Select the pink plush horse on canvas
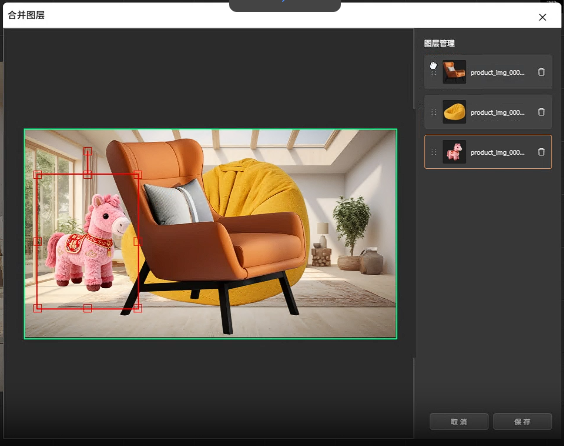Screen dimensions: 564x446 pos(86,243)
